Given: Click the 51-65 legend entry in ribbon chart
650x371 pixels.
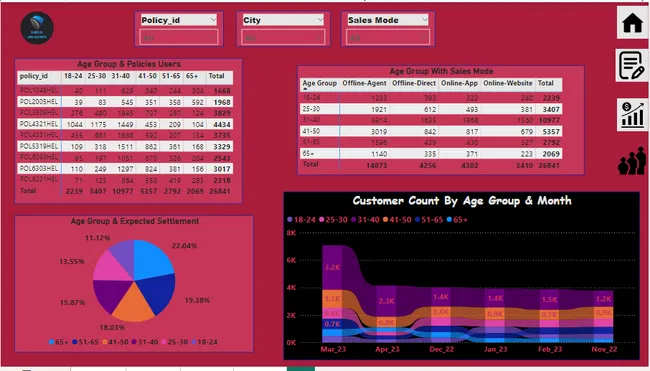Looking at the screenshot, I should tap(429, 220).
